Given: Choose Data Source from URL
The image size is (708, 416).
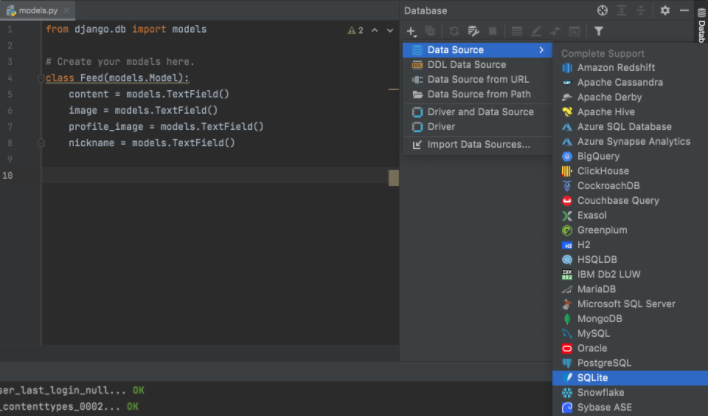Looking at the screenshot, I should pos(477,79).
